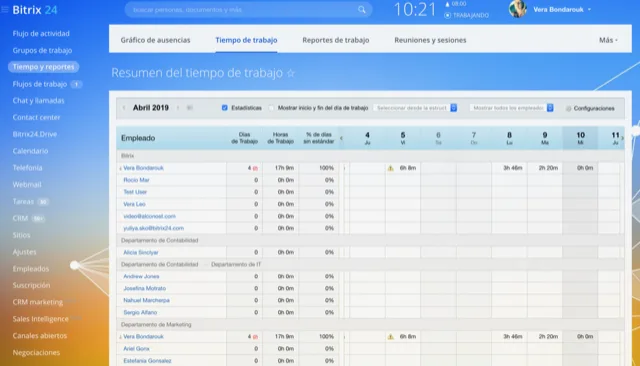Image resolution: width=640 pixels, height=366 pixels.
Task: Open Ariel Gorix employee link
Action: tap(136, 349)
